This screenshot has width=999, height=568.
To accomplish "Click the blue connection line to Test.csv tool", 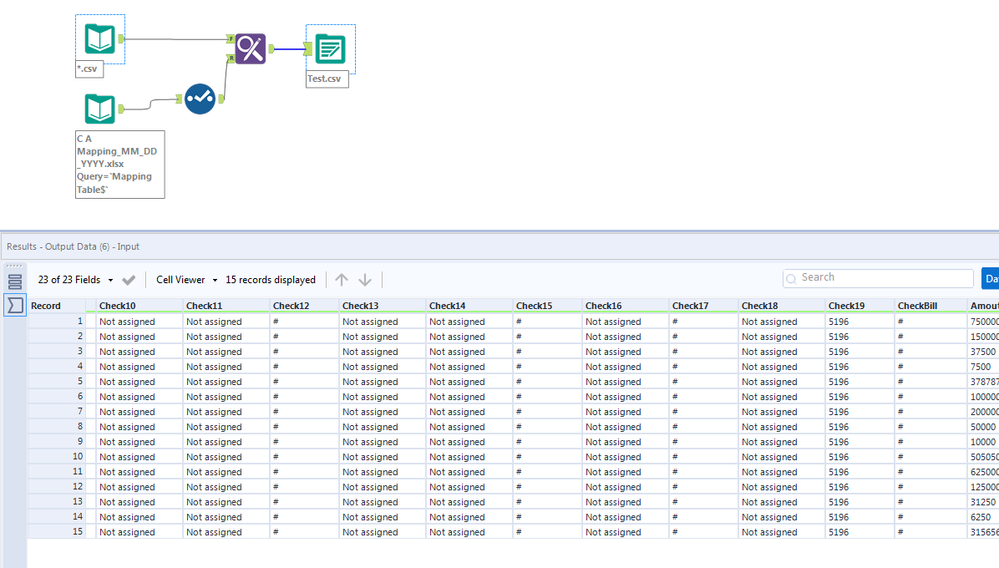I will 290,49.
